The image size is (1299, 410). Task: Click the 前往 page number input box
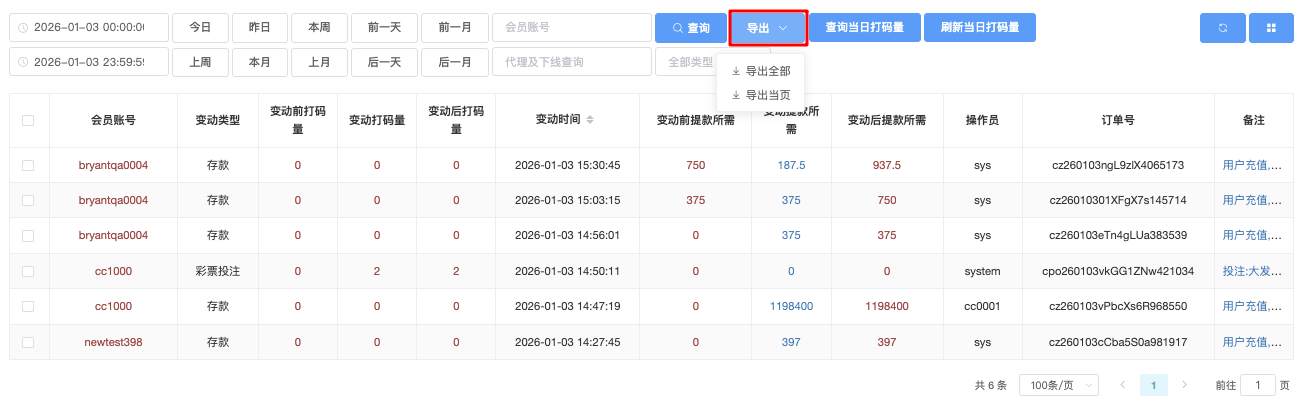tap(1257, 385)
